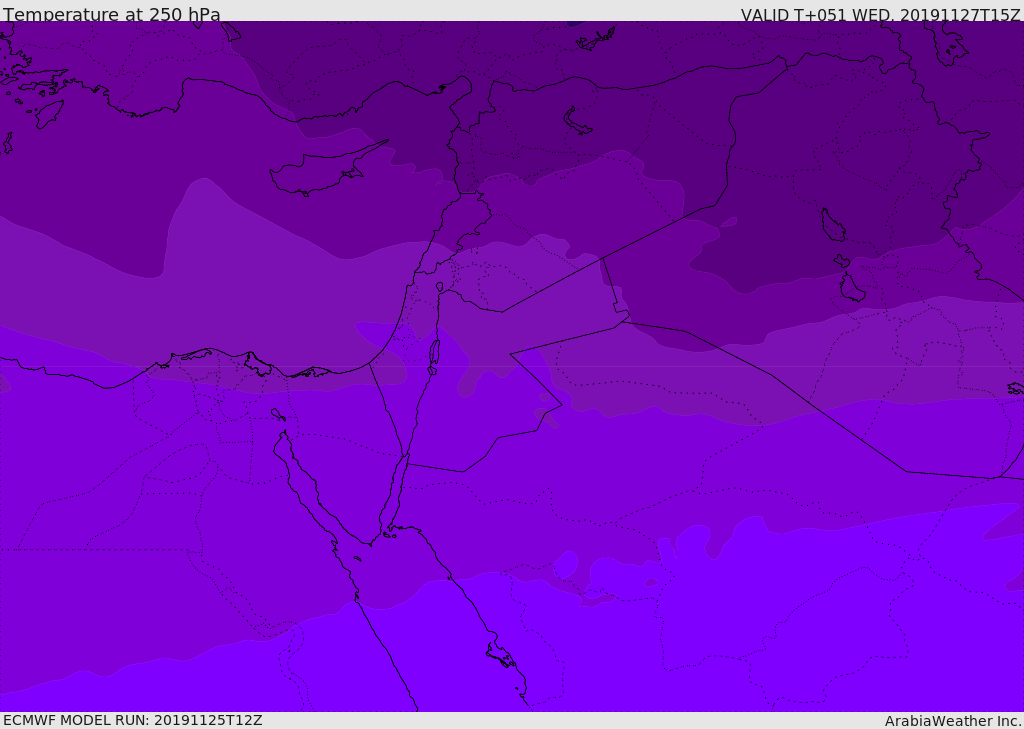This screenshot has width=1024, height=729.
Task: Click the 'VALID T+051 WED. 20191127T15Z' label
Action: tap(880, 14)
